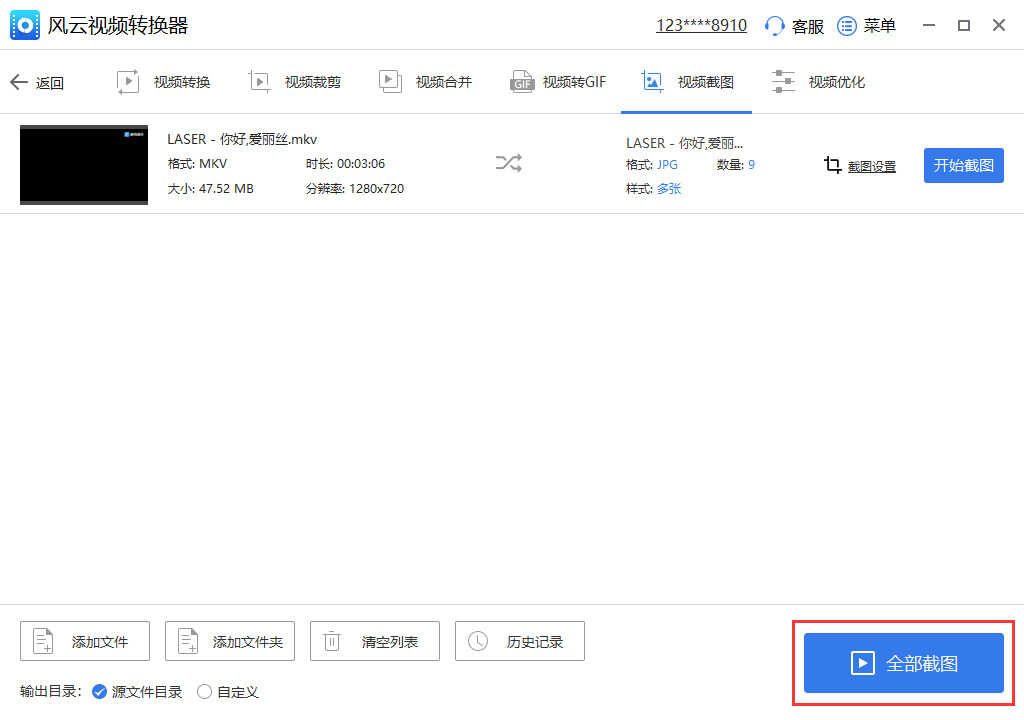Viewport: 1024px width, 720px height.
Task: Click the size text 47.52 MB
Action: coord(226,189)
